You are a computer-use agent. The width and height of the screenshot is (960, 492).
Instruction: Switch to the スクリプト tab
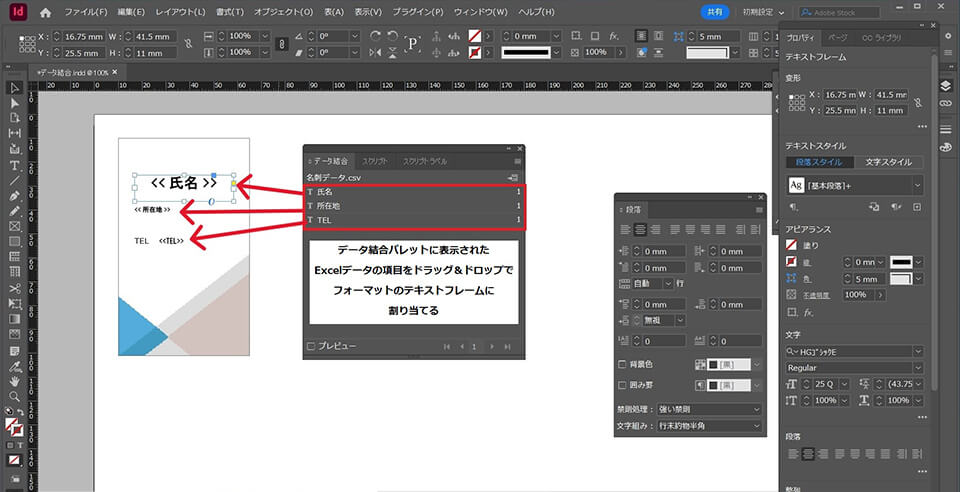click(x=375, y=160)
